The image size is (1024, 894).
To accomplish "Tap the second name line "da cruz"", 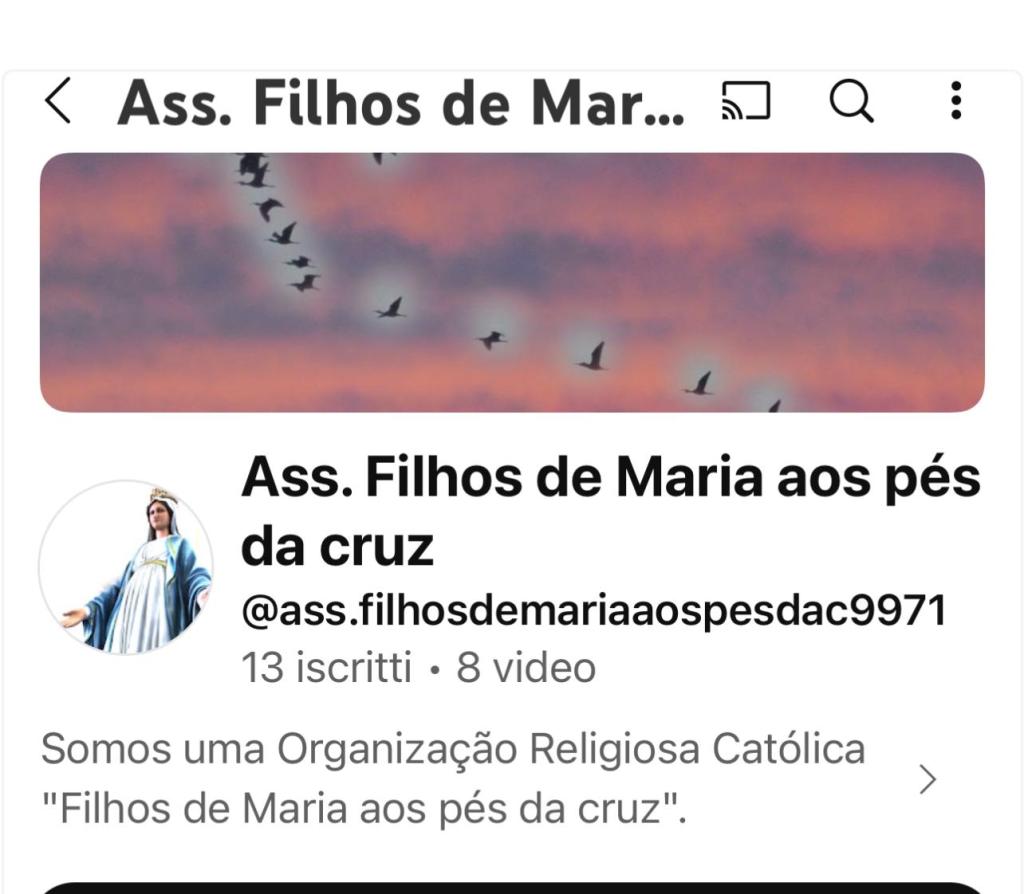I will pyautogui.click(x=337, y=547).
